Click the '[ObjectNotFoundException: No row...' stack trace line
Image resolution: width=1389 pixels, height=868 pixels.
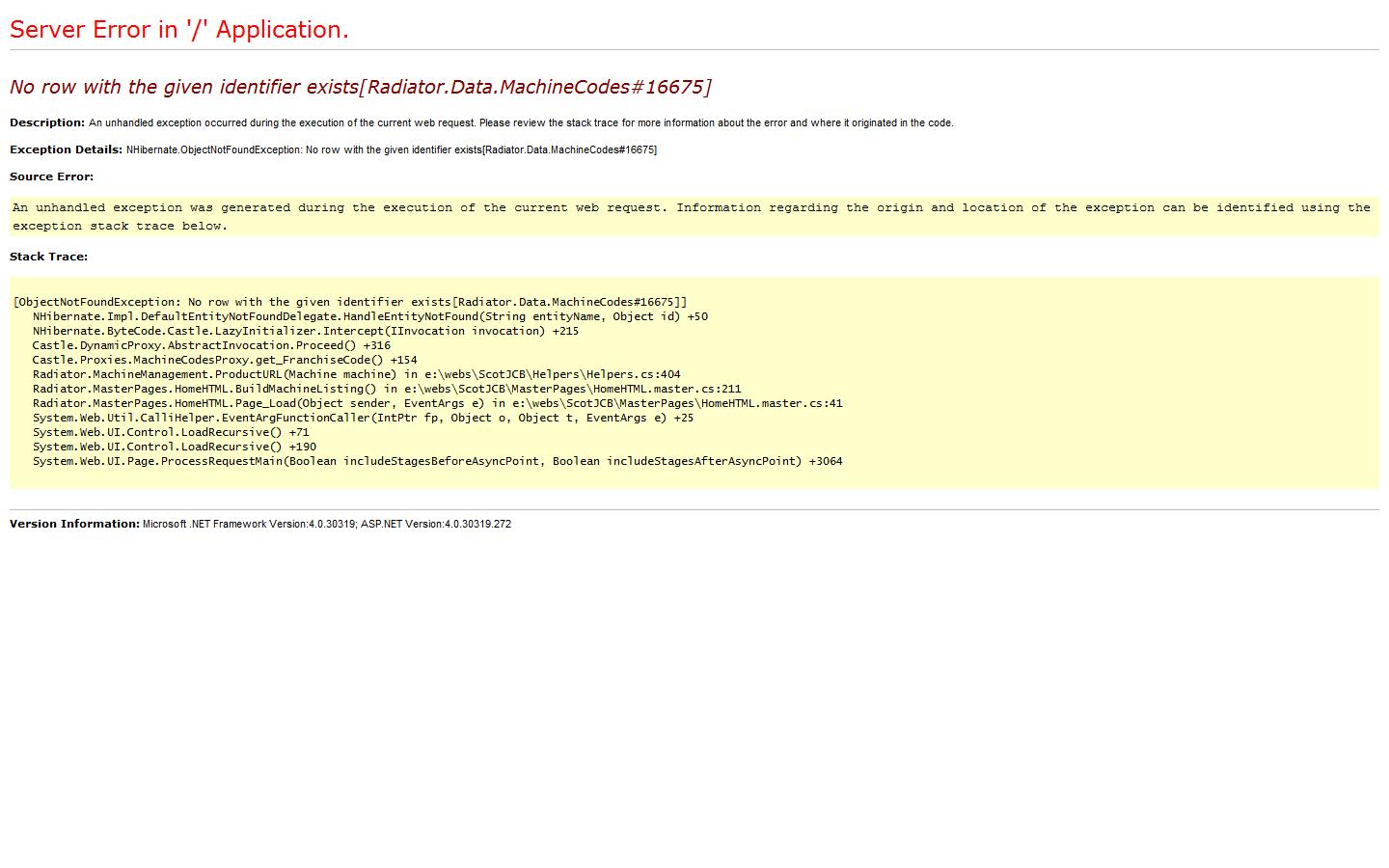click(x=350, y=302)
